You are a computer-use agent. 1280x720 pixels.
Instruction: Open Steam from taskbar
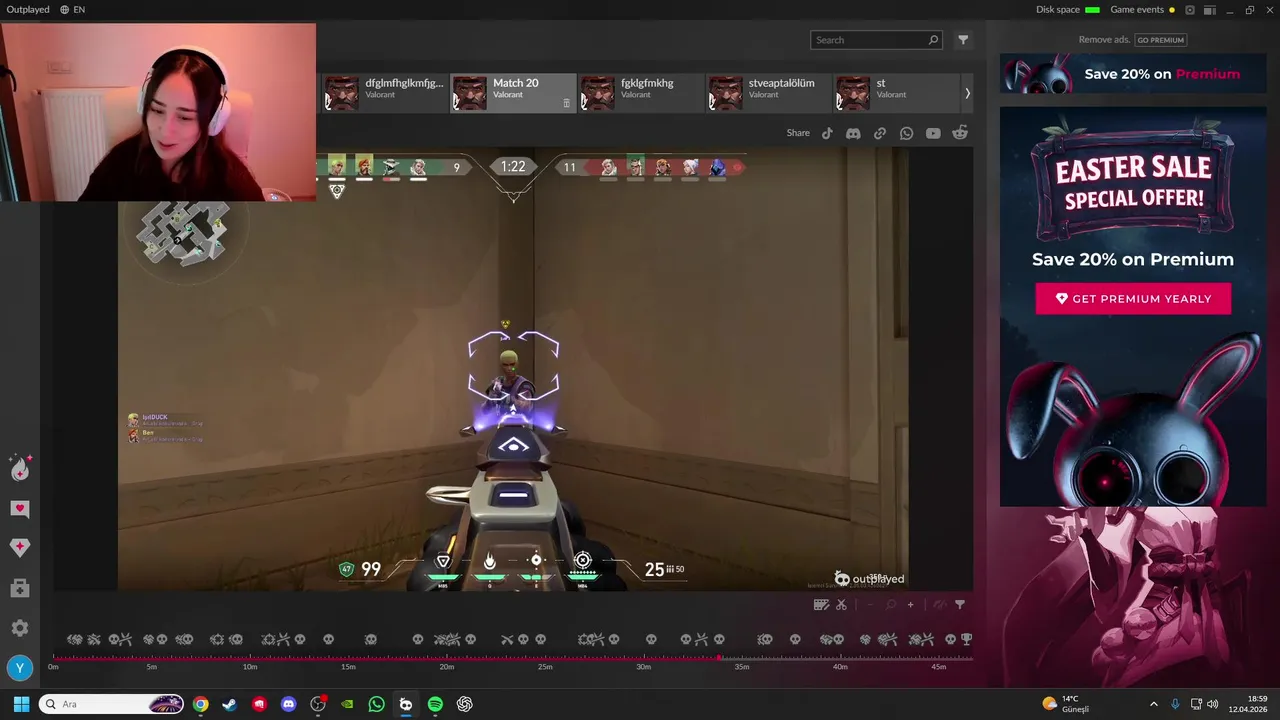229,704
